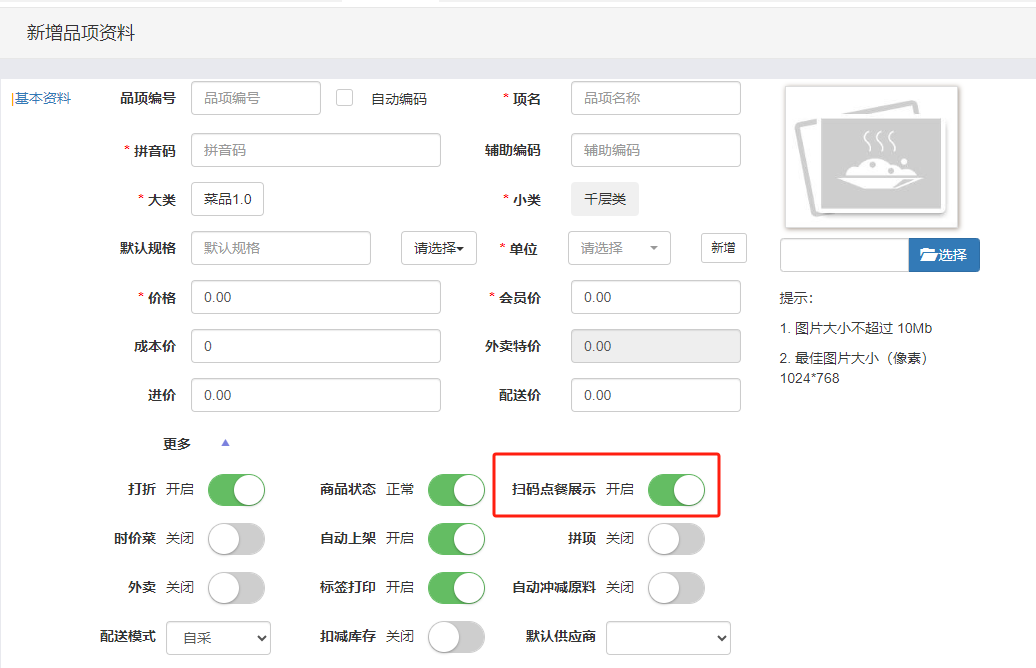Toggle the 商品状态 switch
The image size is (1036, 668).
[457, 490]
